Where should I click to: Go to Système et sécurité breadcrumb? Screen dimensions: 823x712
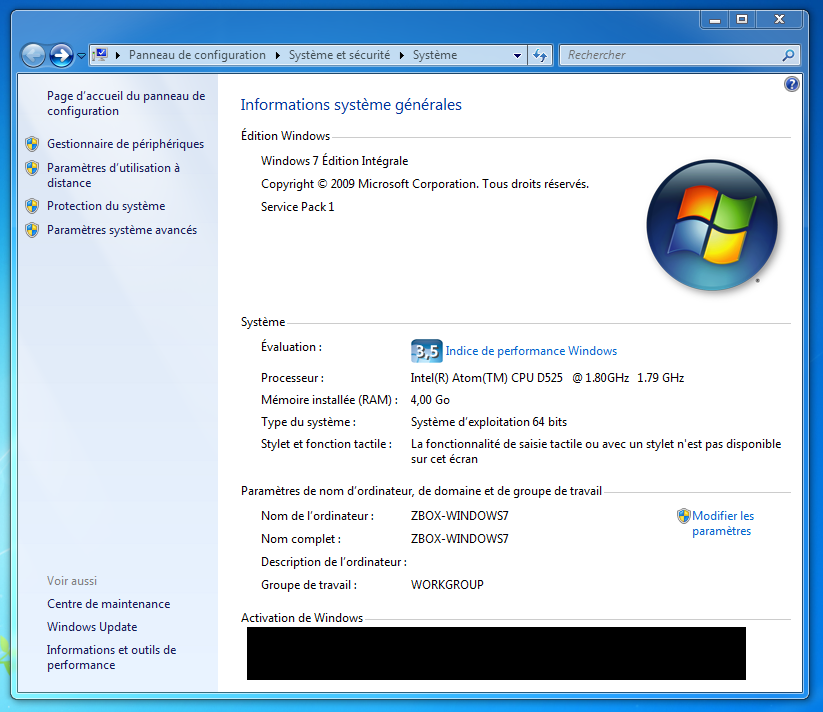click(339, 56)
